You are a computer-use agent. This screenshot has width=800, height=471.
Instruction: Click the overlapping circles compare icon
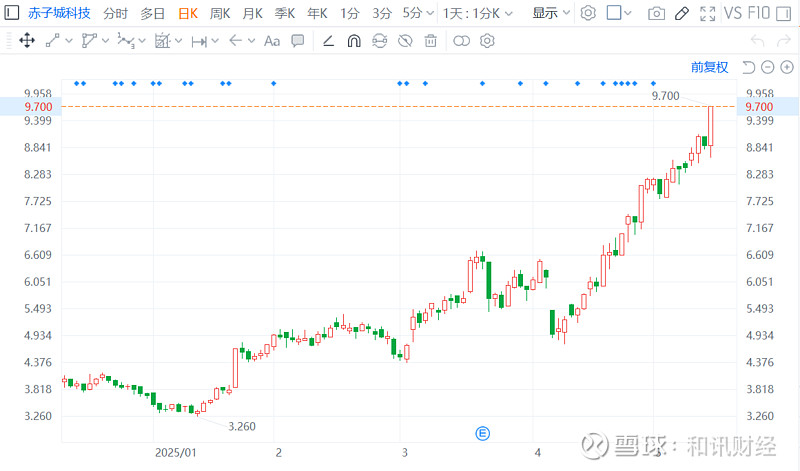pos(461,41)
